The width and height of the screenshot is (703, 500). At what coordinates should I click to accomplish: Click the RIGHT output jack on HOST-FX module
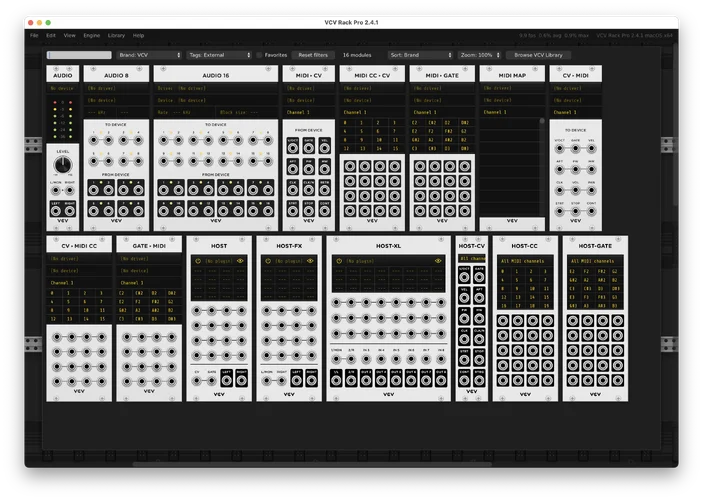[312, 380]
